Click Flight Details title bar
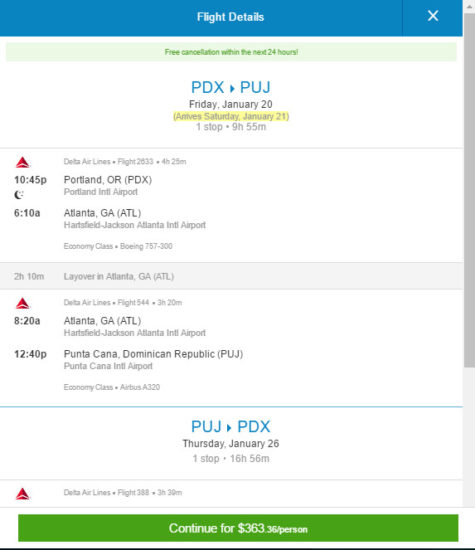 click(230, 17)
